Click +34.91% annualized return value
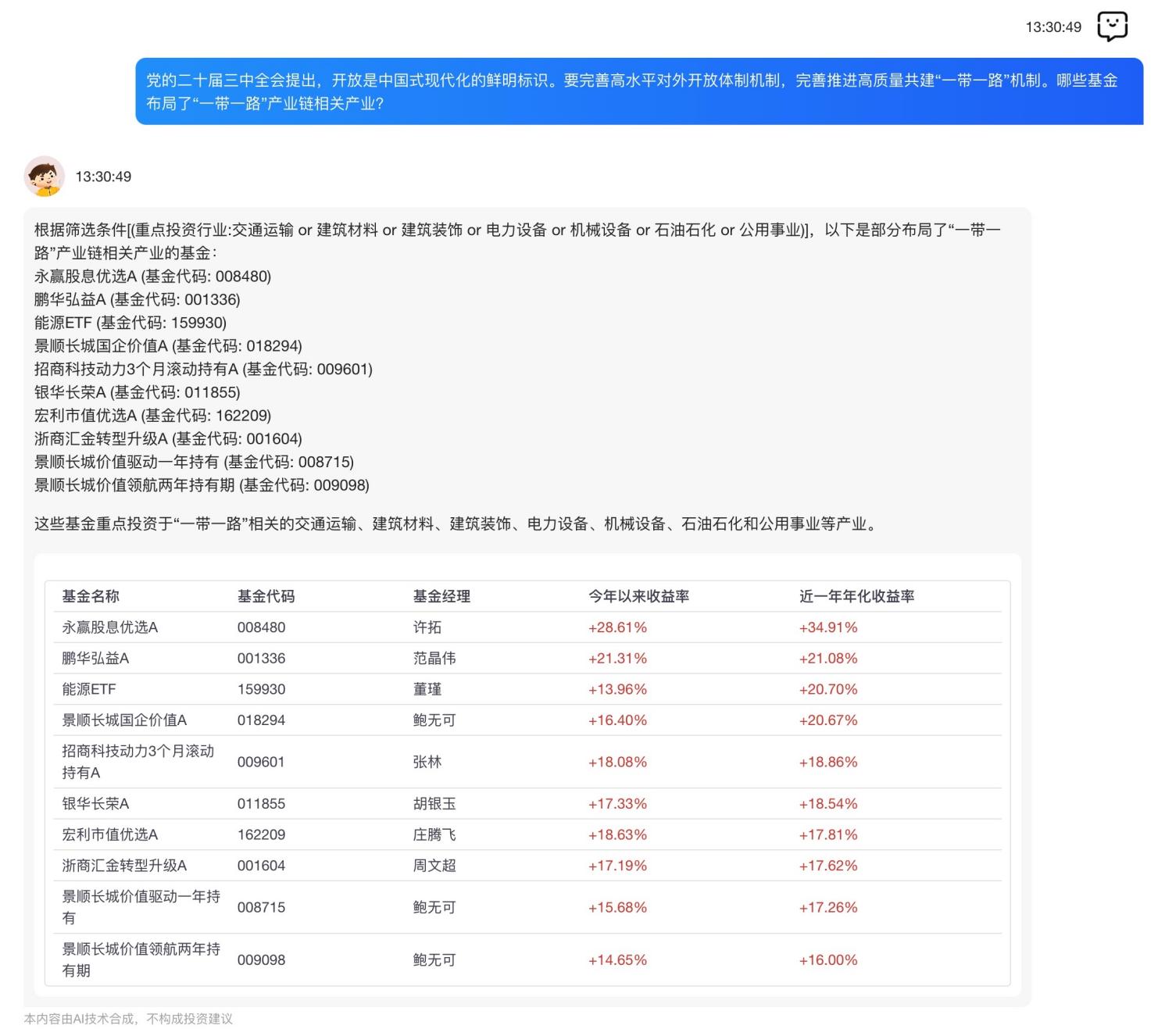The width and height of the screenshot is (1158, 1036). tap(827, 627)
